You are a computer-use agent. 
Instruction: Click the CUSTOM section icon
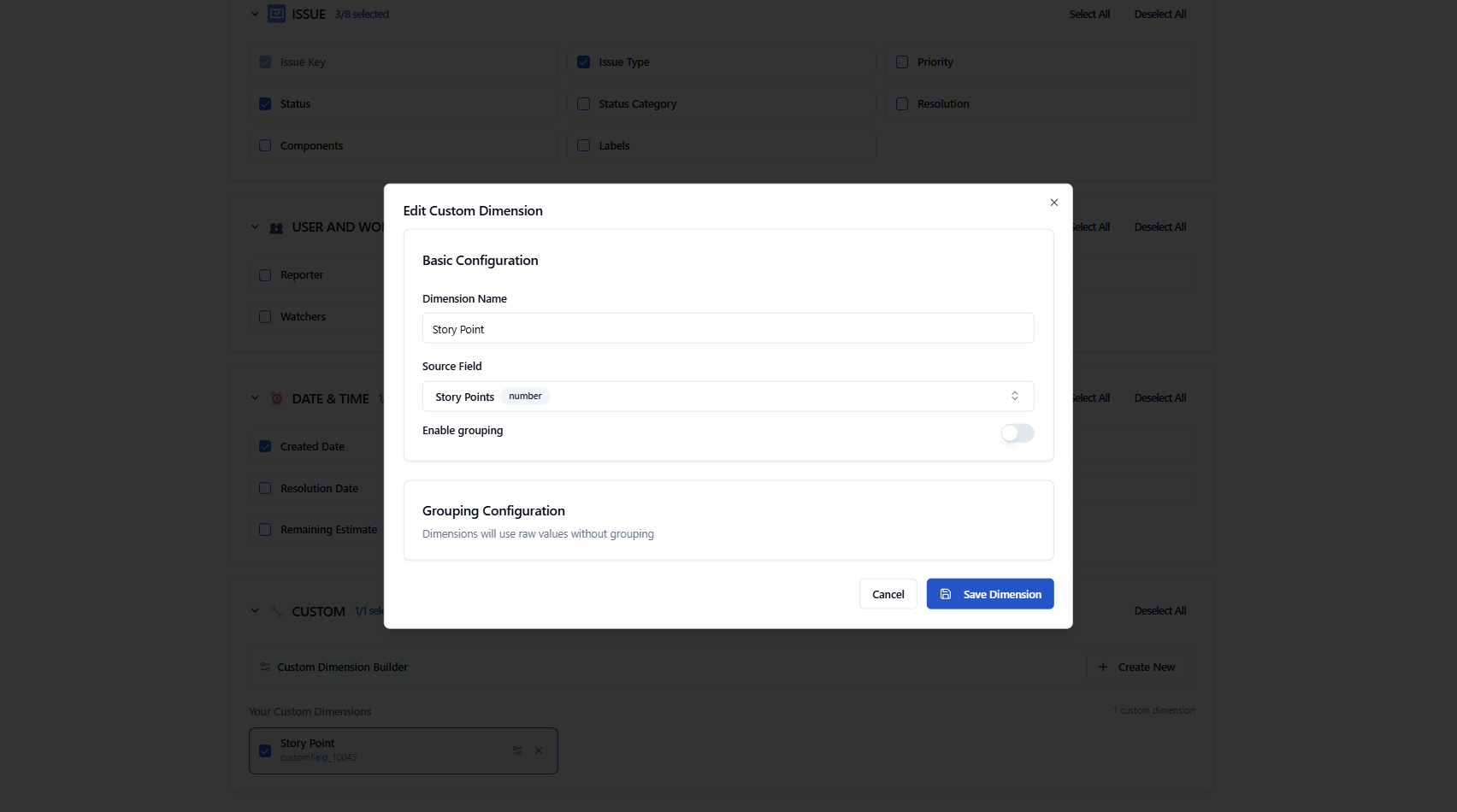tap(275, 610)
